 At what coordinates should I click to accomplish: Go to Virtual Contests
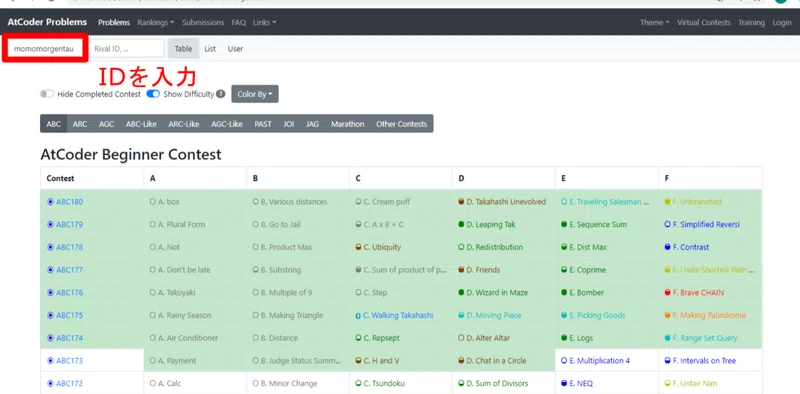tap(704, 22)
